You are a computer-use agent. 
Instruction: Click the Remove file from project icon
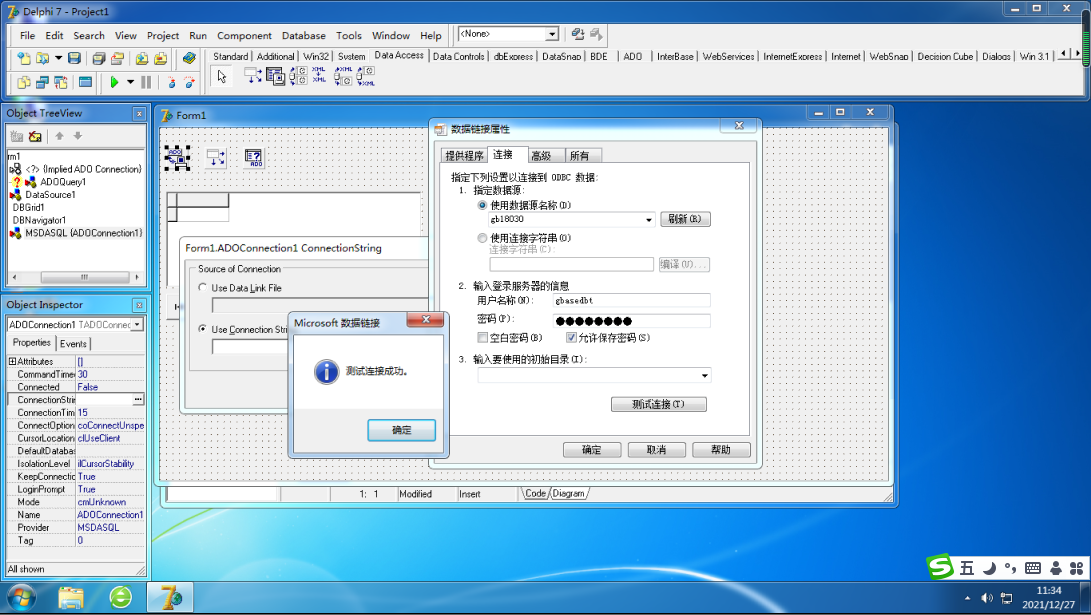[x=161, y=58]
